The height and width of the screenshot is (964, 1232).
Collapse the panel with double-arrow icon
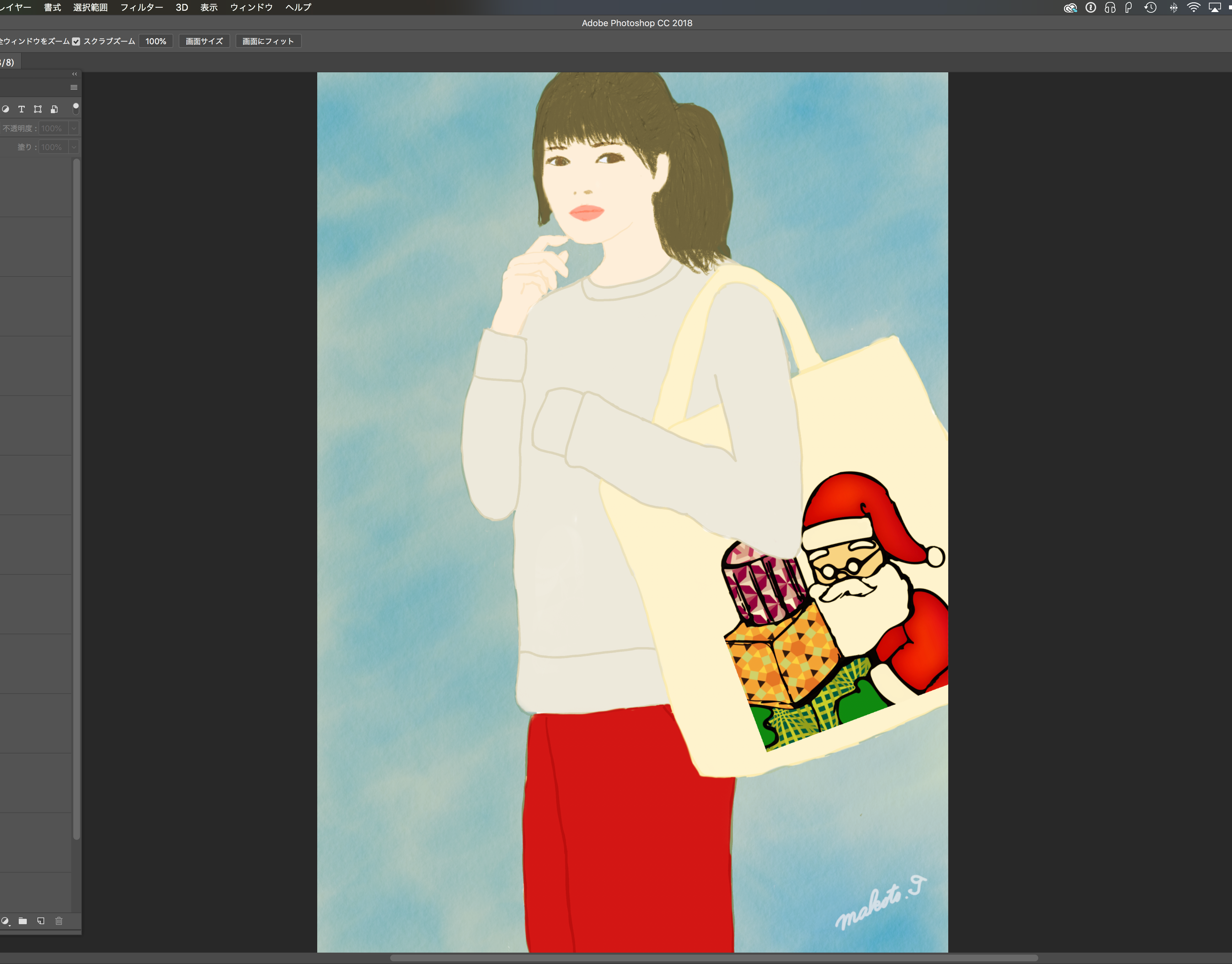pos(75,74)
